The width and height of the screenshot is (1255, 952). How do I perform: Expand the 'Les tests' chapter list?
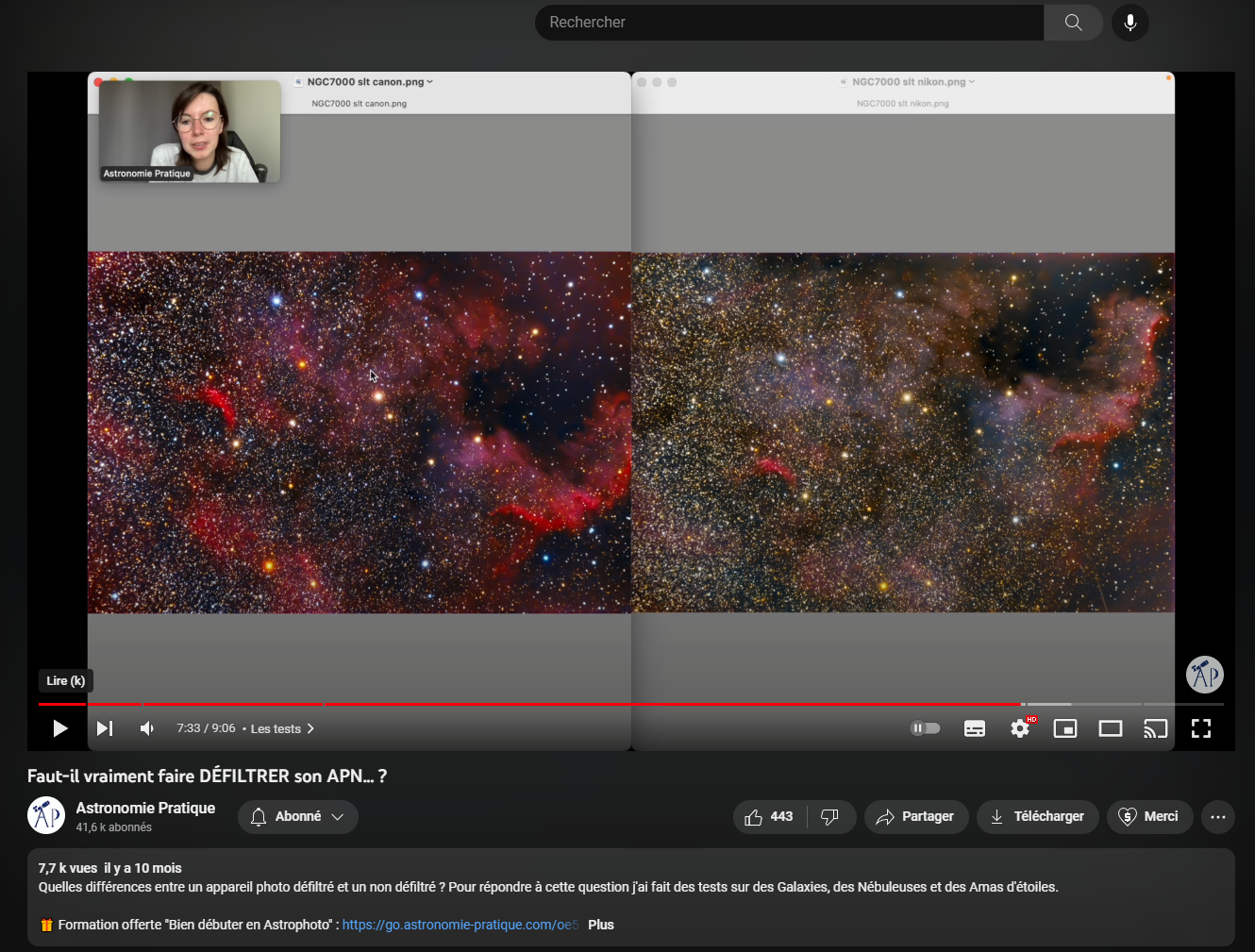pyautogui.click(x=282, y=728)
